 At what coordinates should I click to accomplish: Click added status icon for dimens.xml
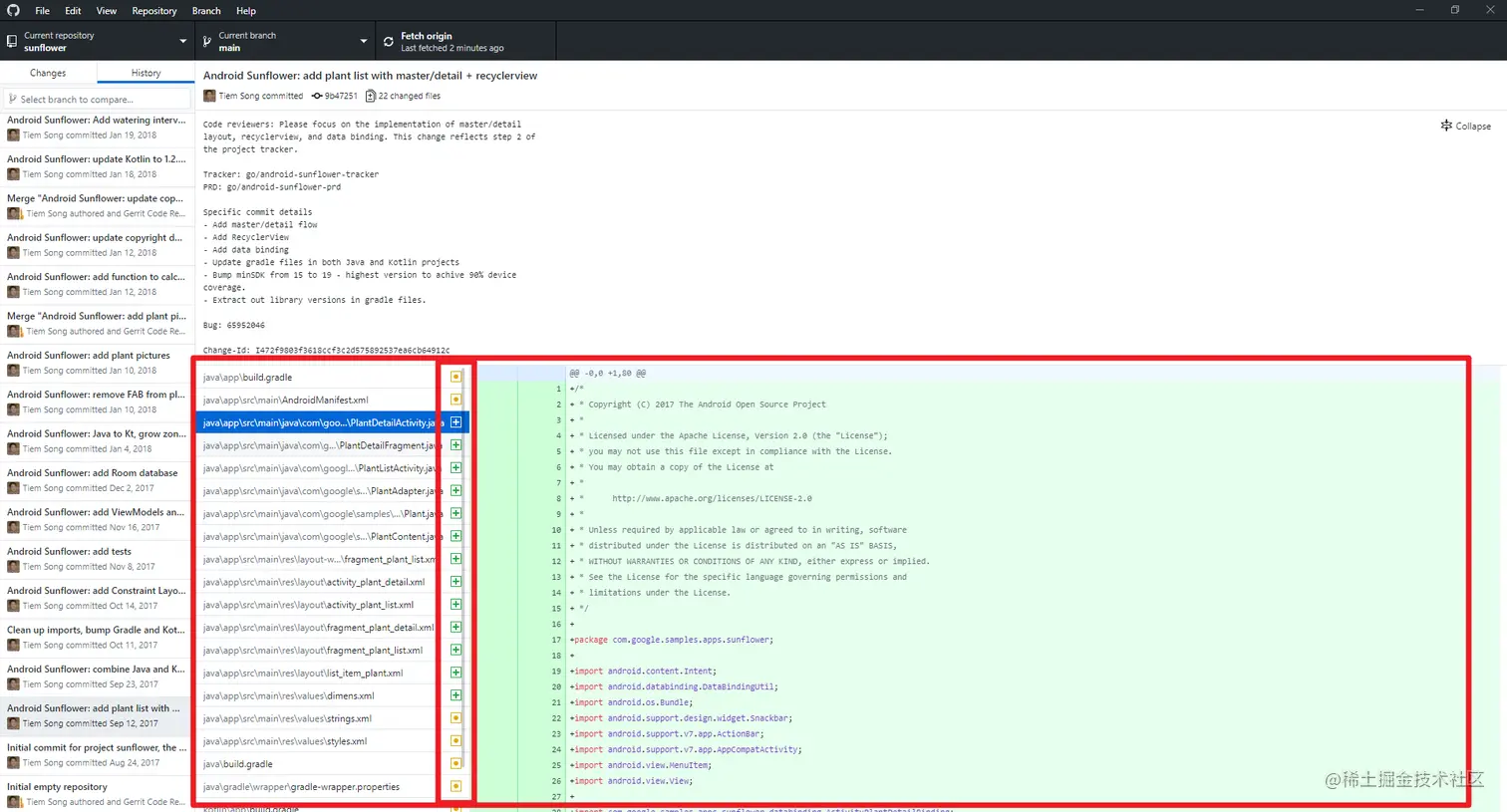coord(455,695)
